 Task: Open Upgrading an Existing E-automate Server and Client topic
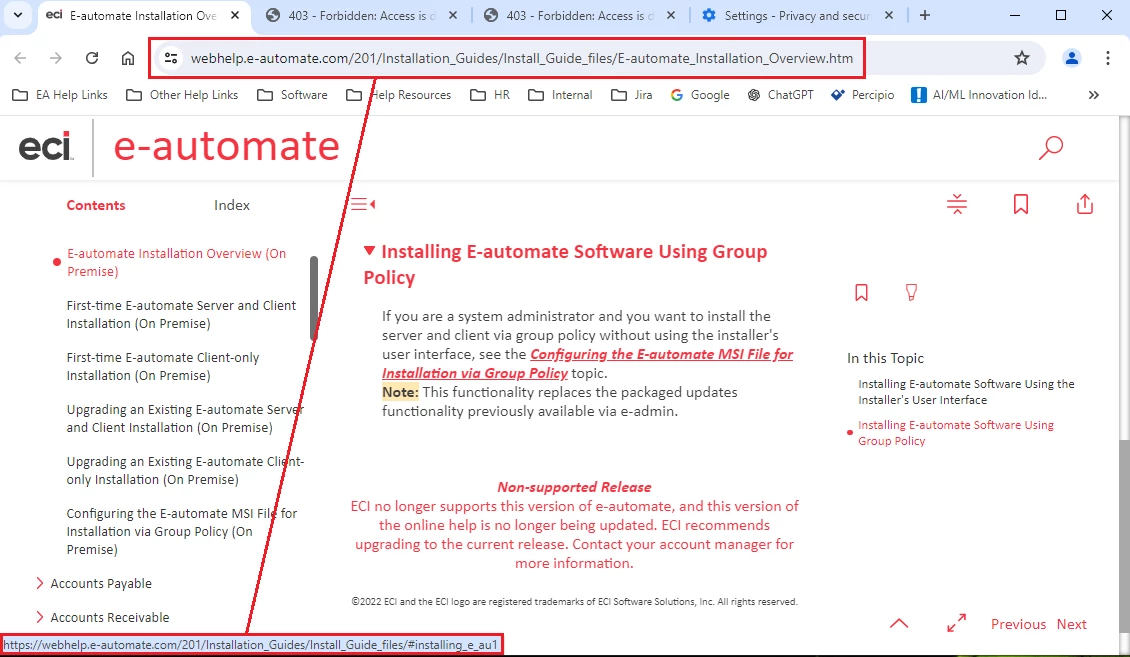tap(185, 419)
